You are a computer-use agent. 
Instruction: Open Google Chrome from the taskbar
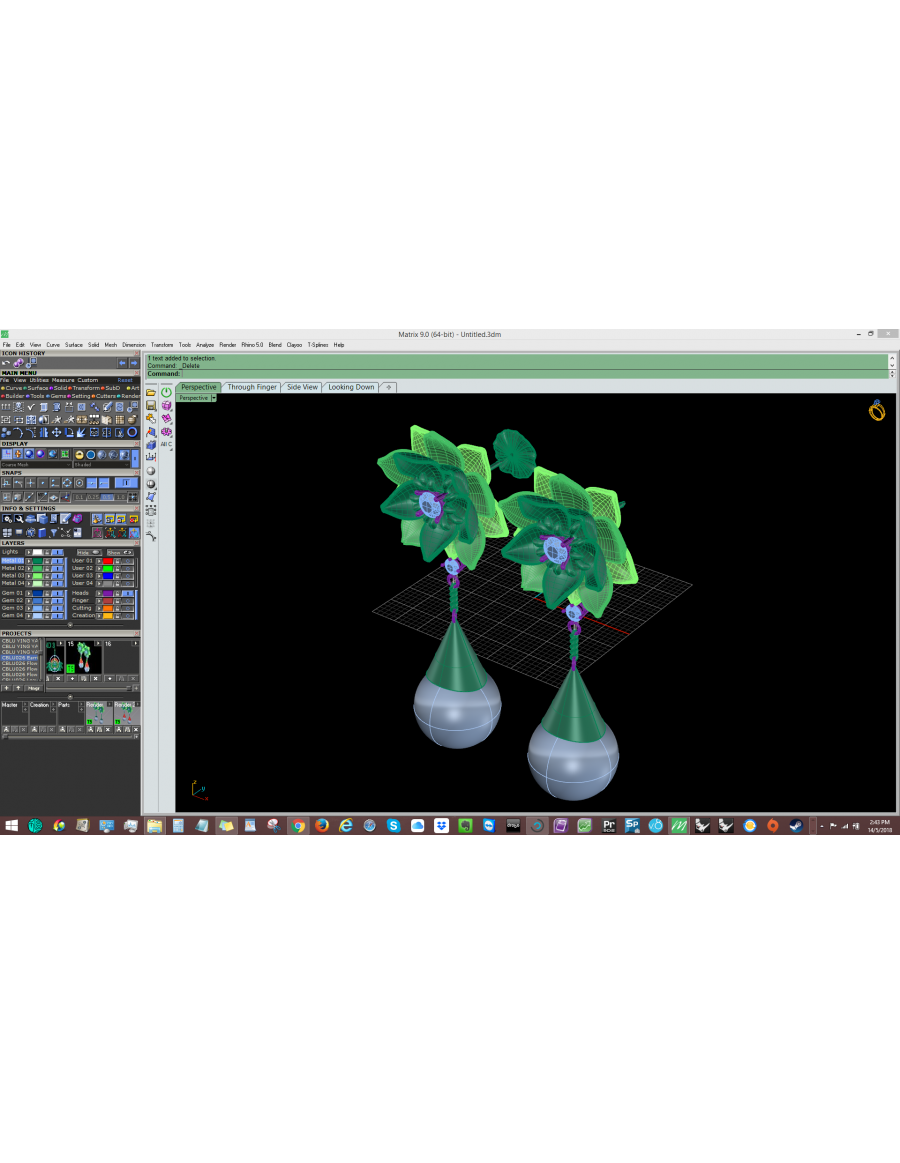click(298, 826)
